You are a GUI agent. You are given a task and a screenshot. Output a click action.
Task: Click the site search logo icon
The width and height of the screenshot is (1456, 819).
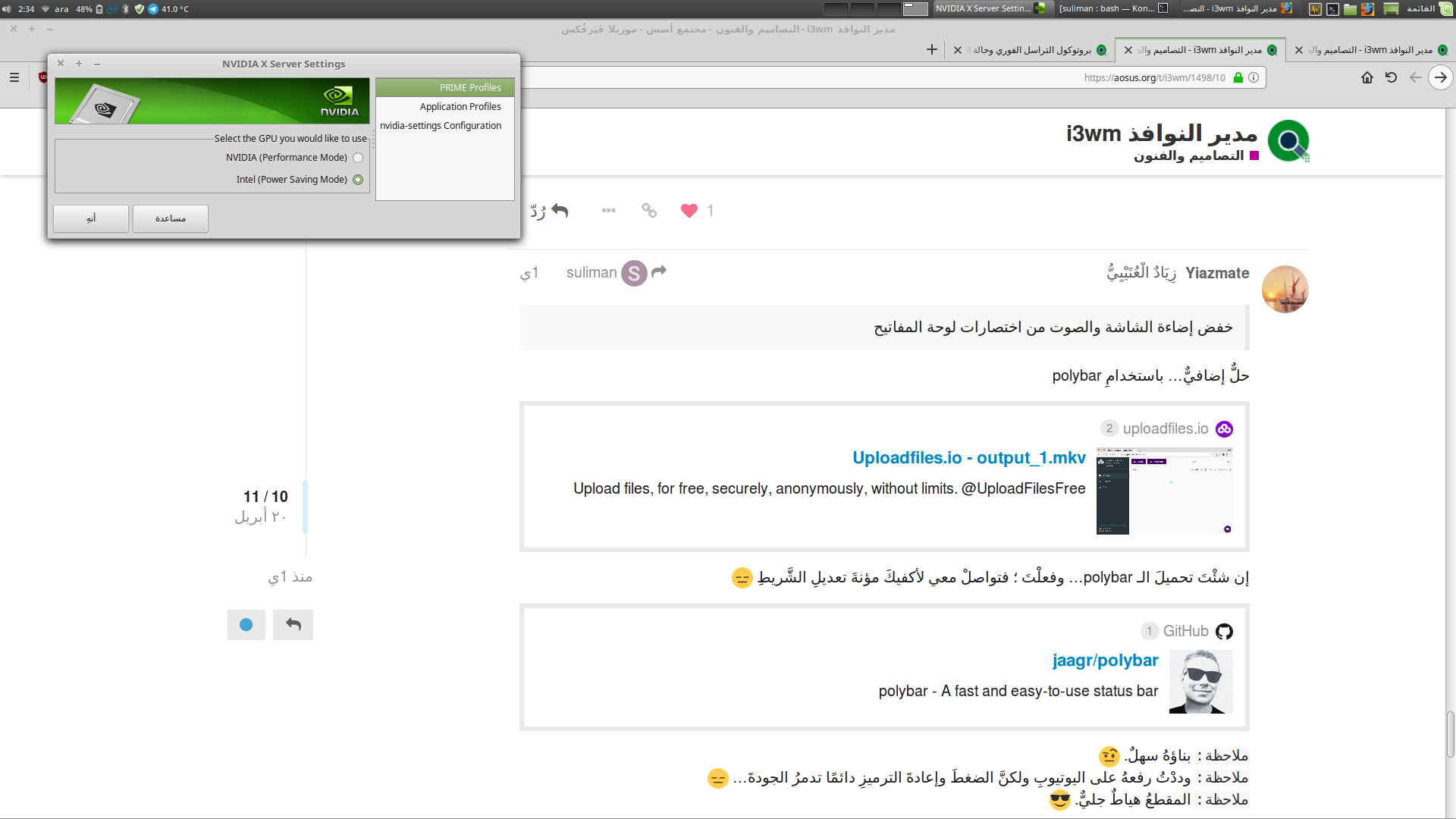[1288, 141]
